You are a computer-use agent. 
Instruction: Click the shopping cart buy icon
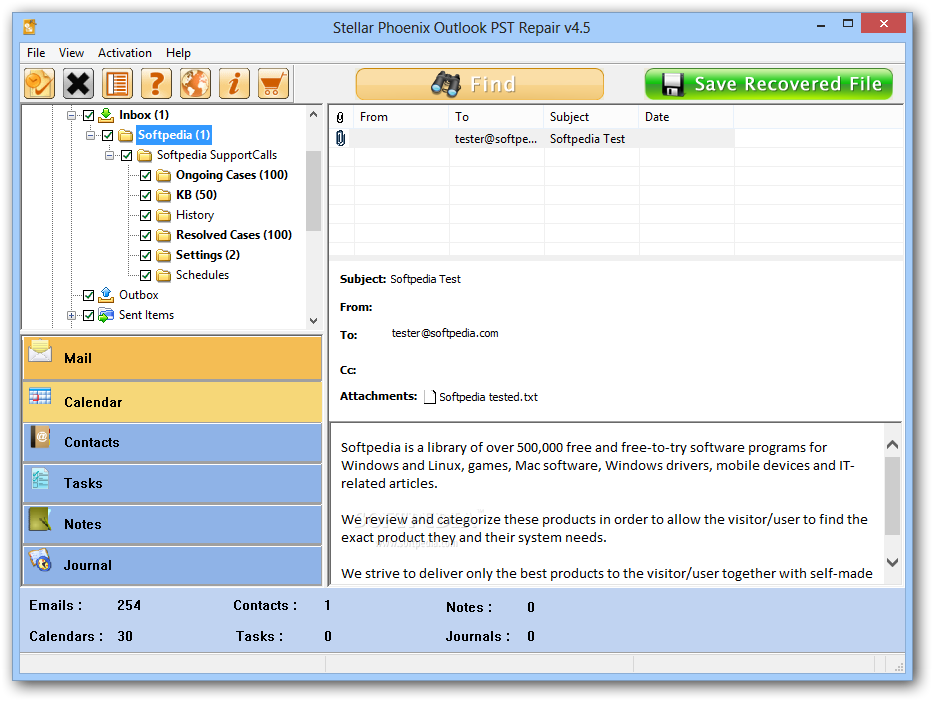point(273,83)
